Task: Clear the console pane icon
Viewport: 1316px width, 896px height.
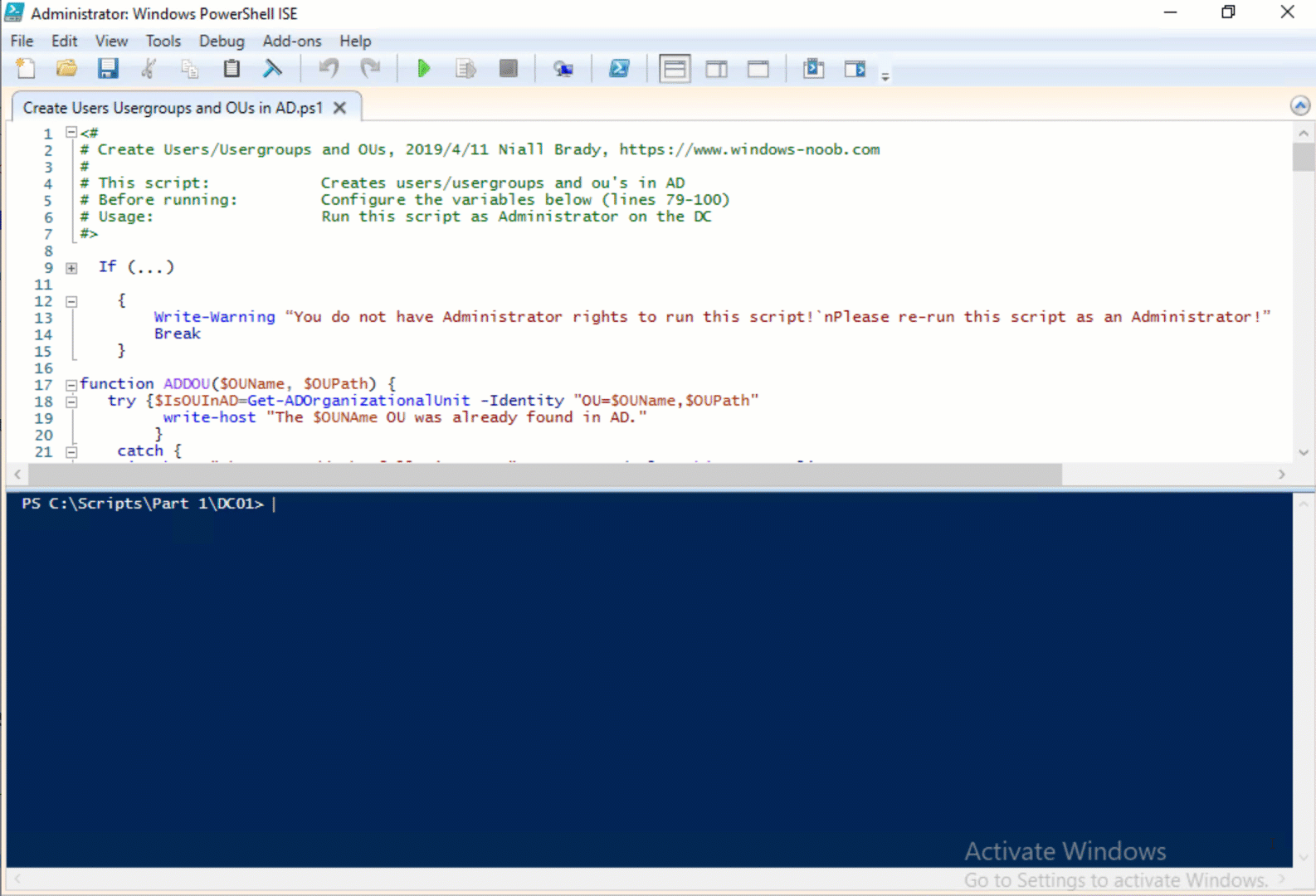Action: coord(272,69)
